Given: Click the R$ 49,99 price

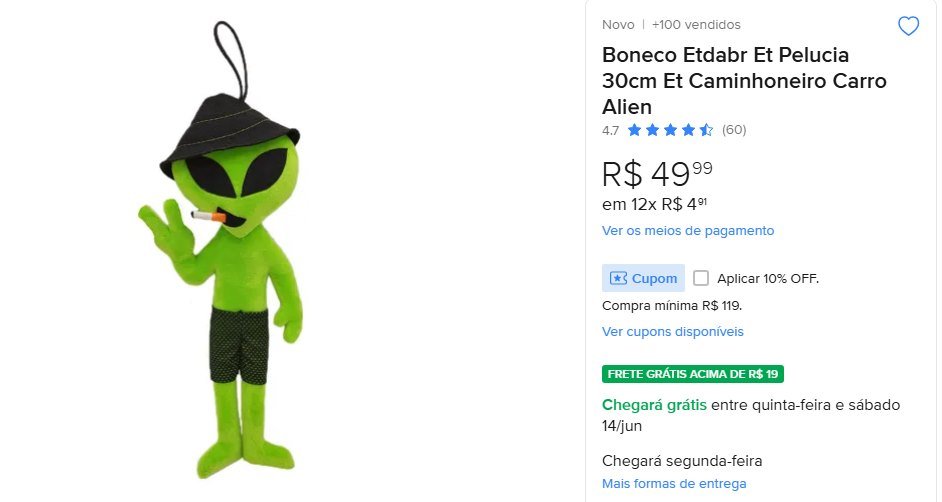Looking at the screenshot, I should click(x=657, y=174).
